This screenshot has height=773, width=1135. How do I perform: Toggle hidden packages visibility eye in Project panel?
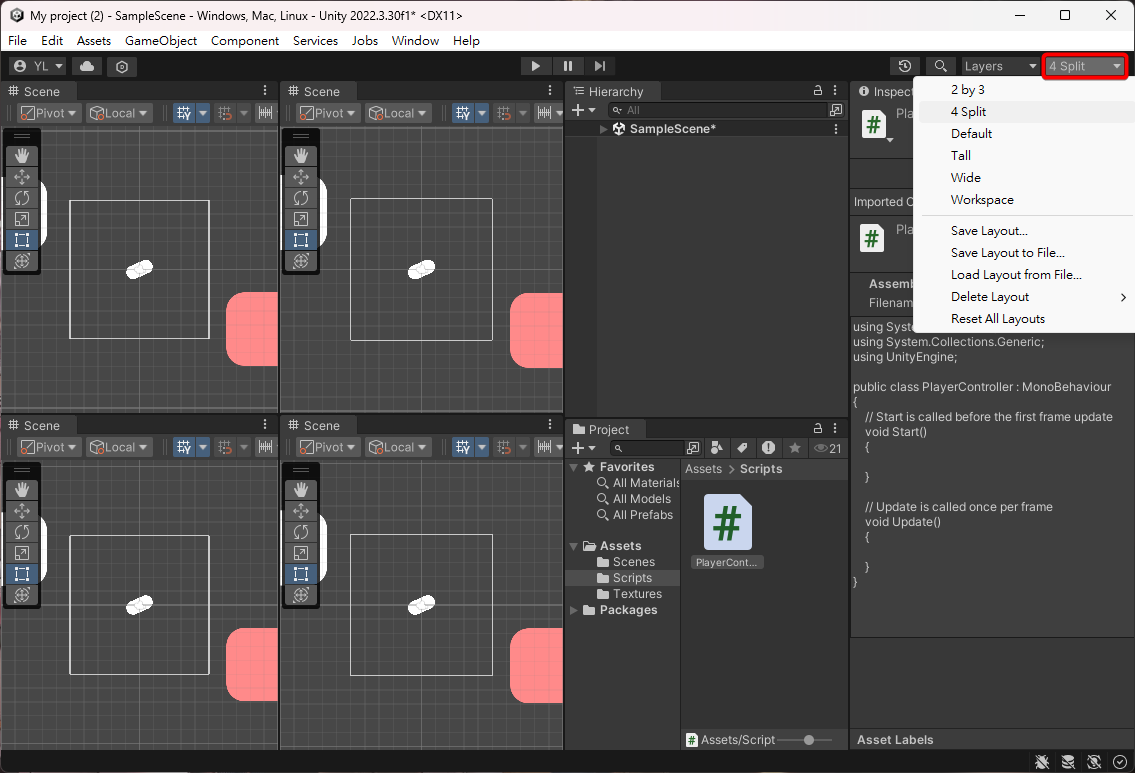pos(827,448)
